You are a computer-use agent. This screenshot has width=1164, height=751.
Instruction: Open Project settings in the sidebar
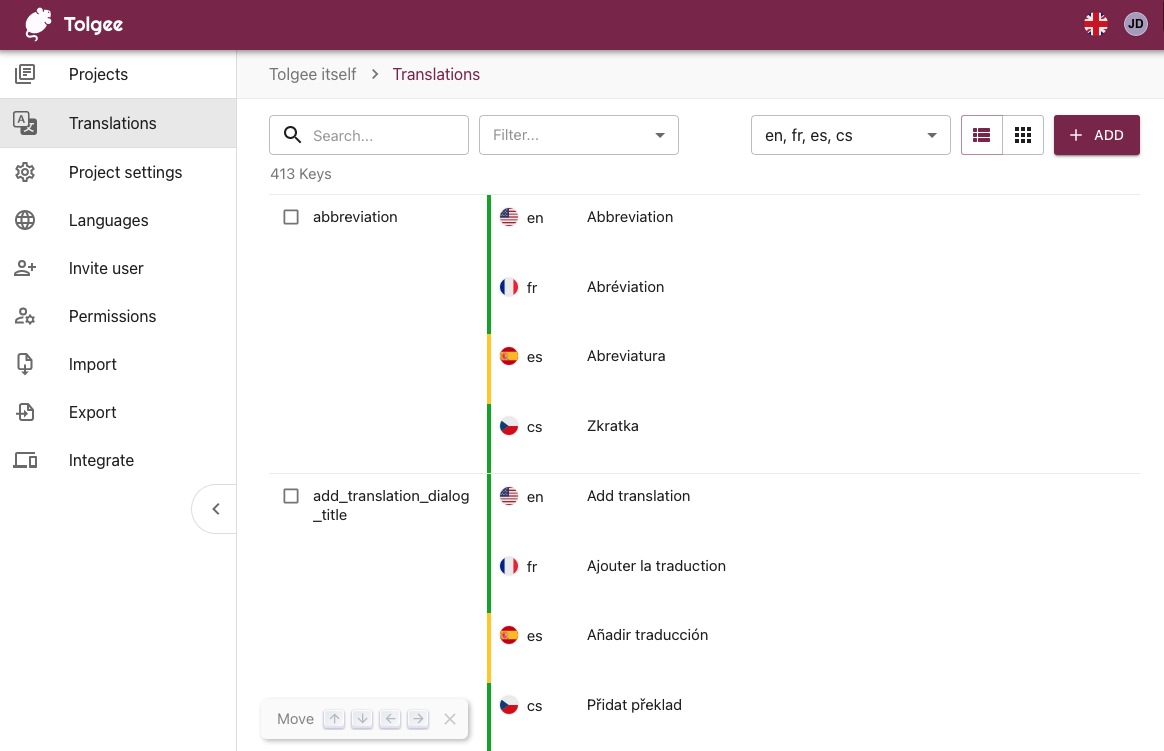pyautogui.click(x=118, y=172)
